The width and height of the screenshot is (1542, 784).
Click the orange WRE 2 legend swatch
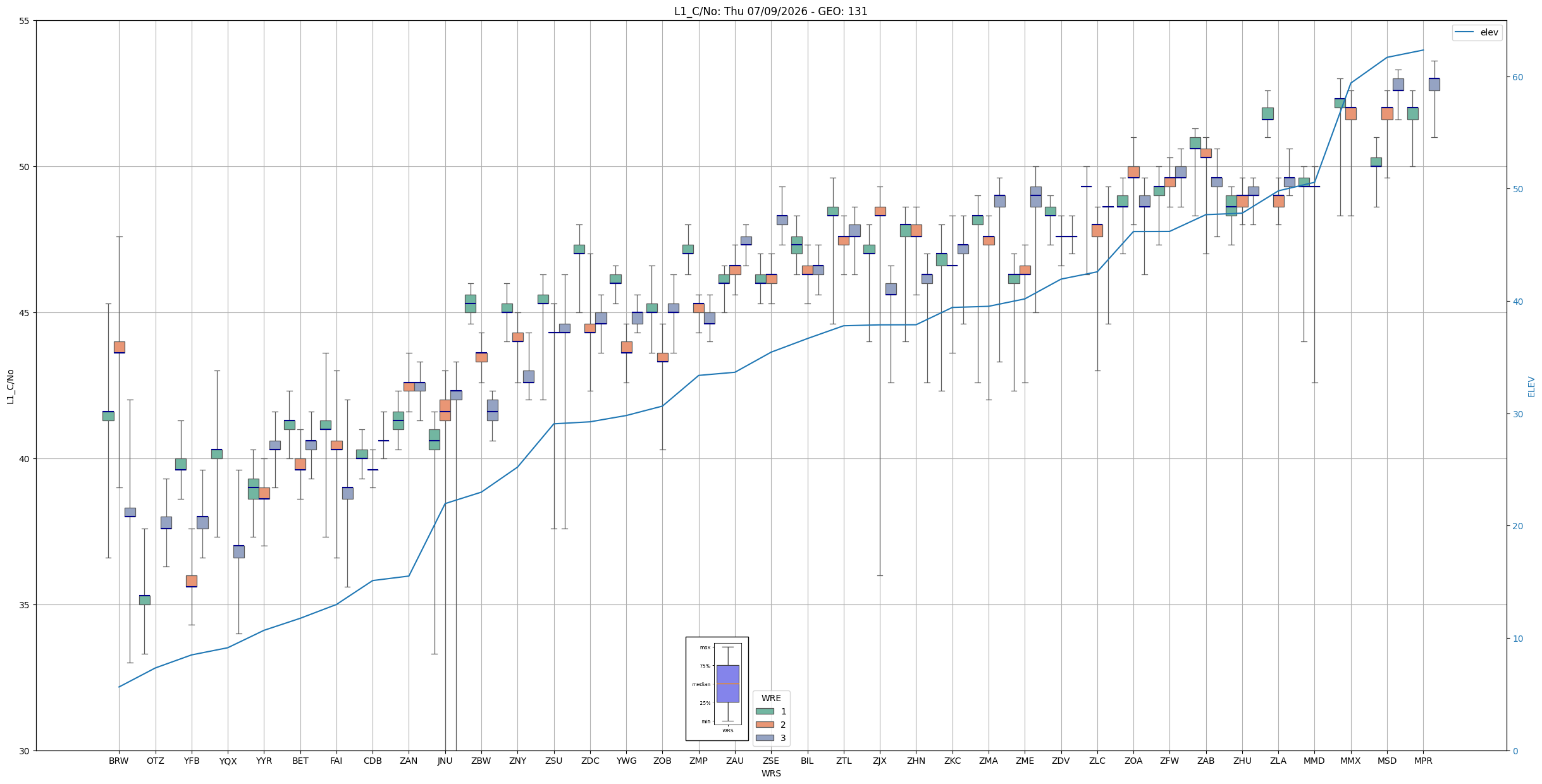click(765, 725)
